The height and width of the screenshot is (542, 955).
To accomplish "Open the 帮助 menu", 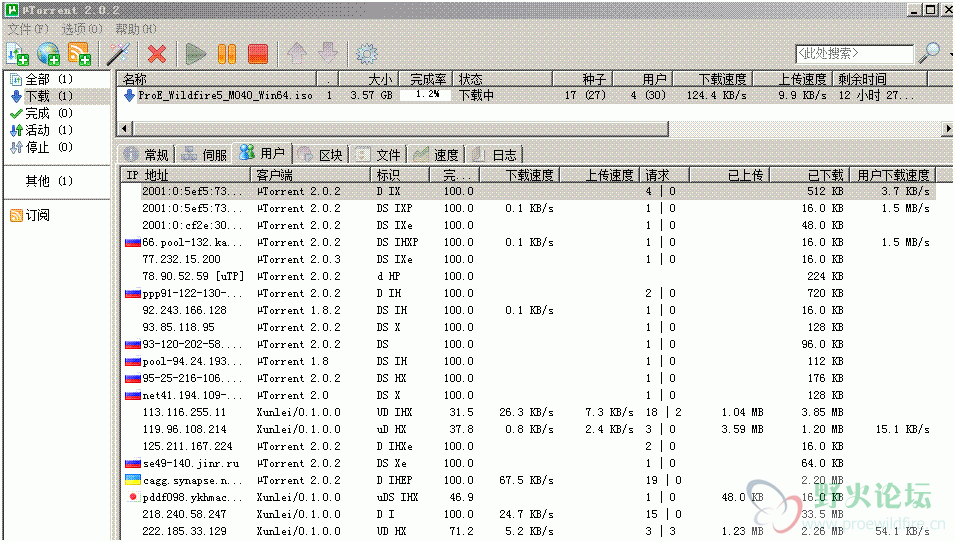I will click(x=136, y=29).
